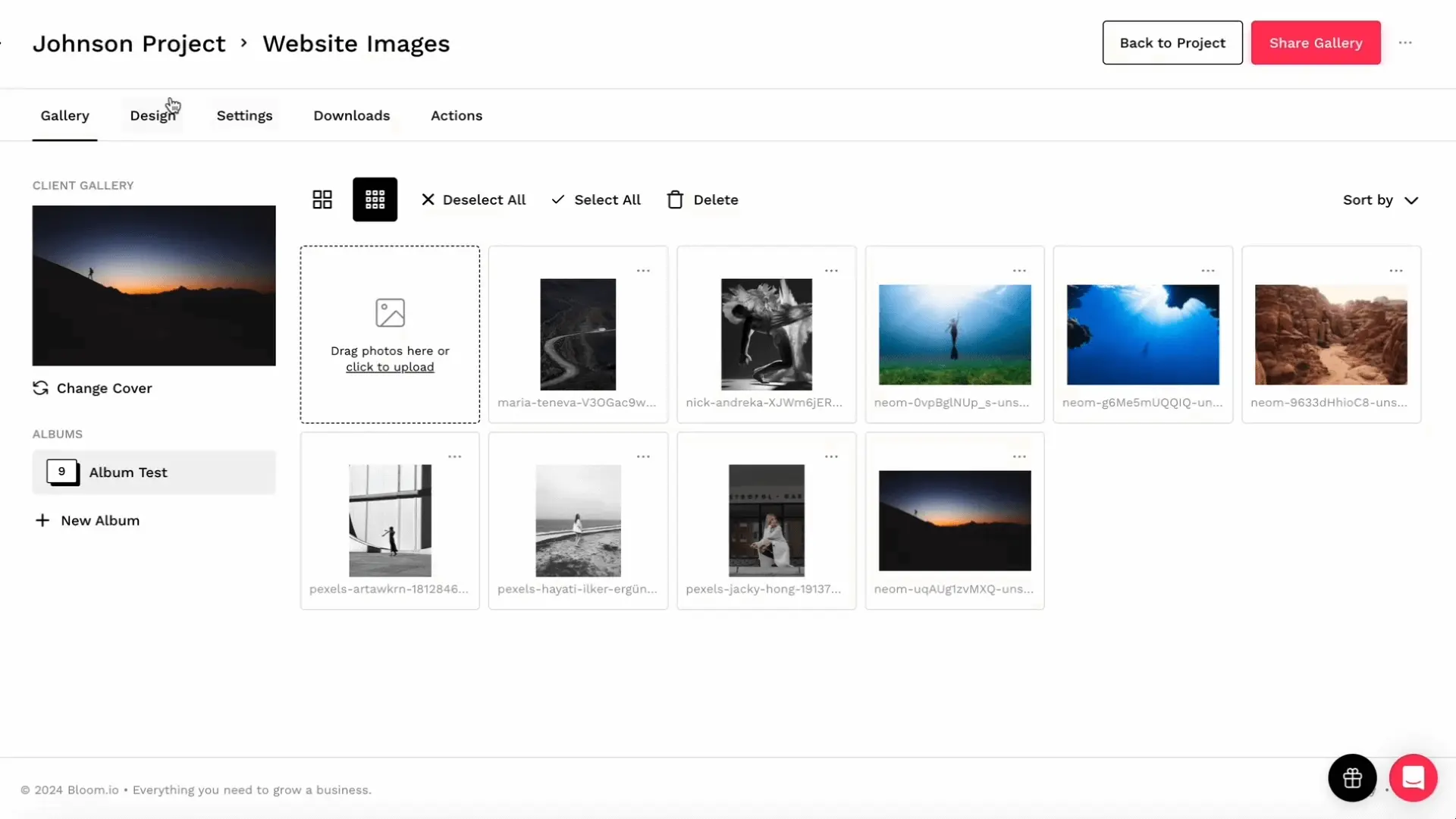This screenshot has width=1456, height=819.
Task: Click the Delete trash icon
Action: (x=675, y=199)
